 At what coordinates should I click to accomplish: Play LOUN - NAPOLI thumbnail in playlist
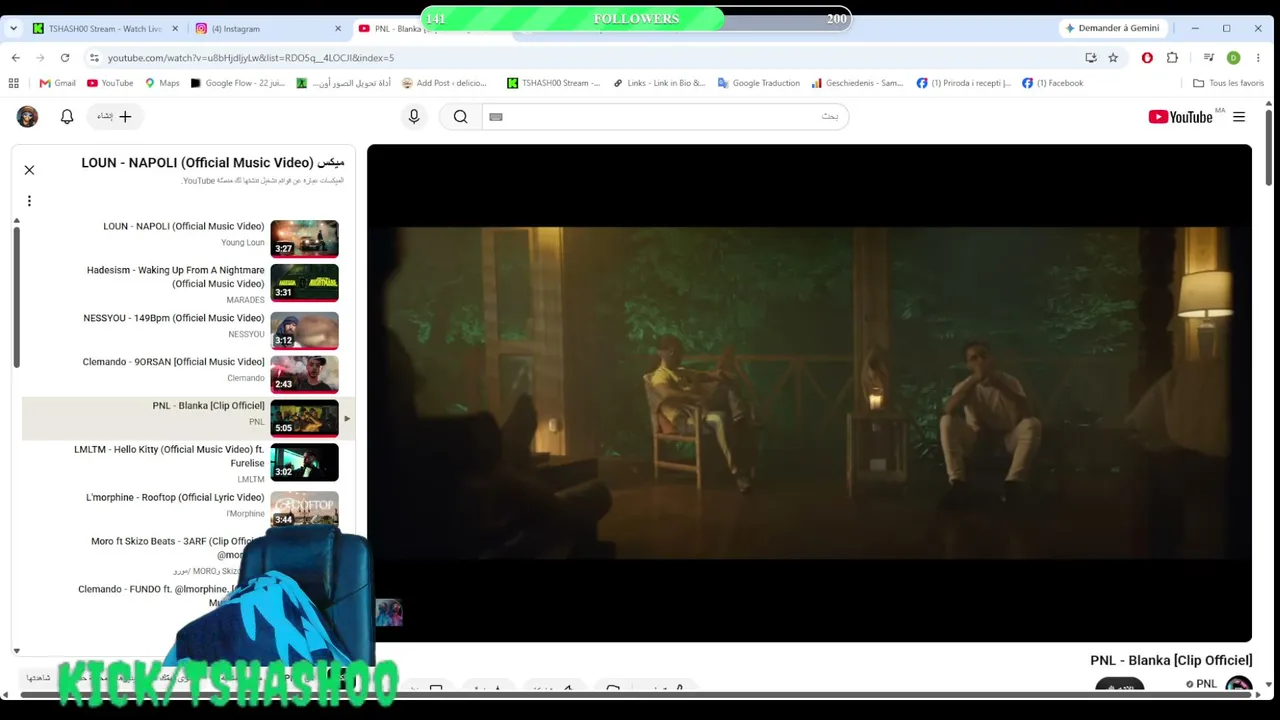304,238
